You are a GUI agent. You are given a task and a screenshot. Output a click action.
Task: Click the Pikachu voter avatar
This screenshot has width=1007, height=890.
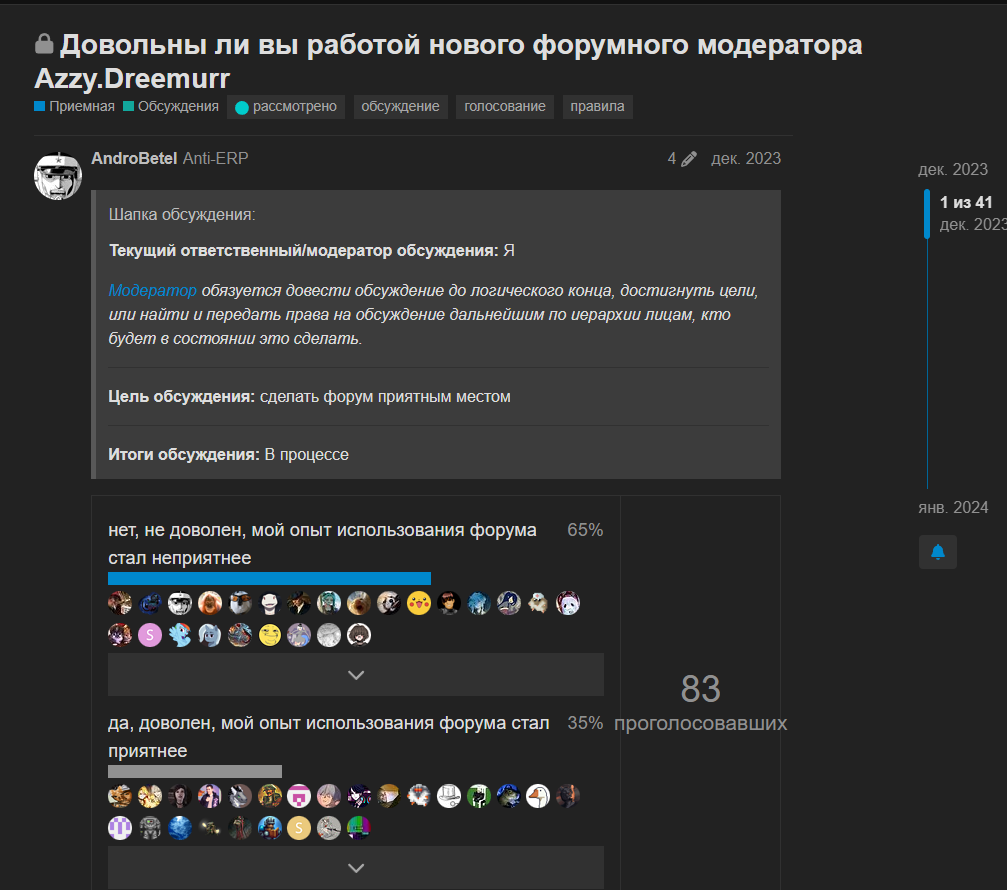(x=419, y=602)
